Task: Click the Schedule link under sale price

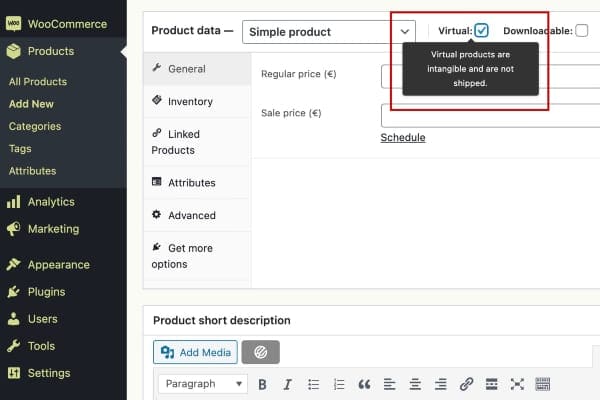Action: click(403, 137)
